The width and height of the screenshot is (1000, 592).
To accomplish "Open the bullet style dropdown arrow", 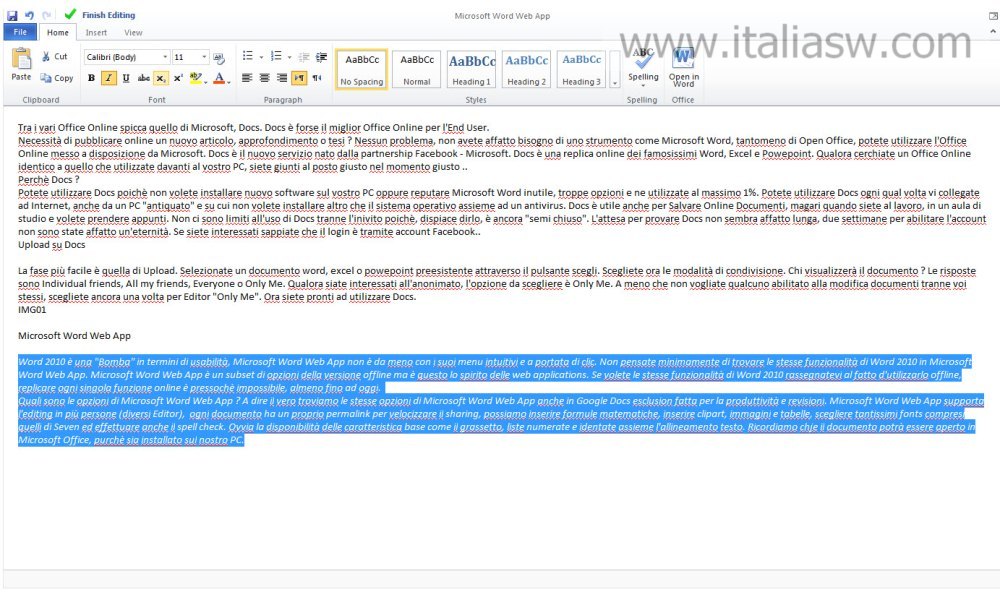I will 261,57.
